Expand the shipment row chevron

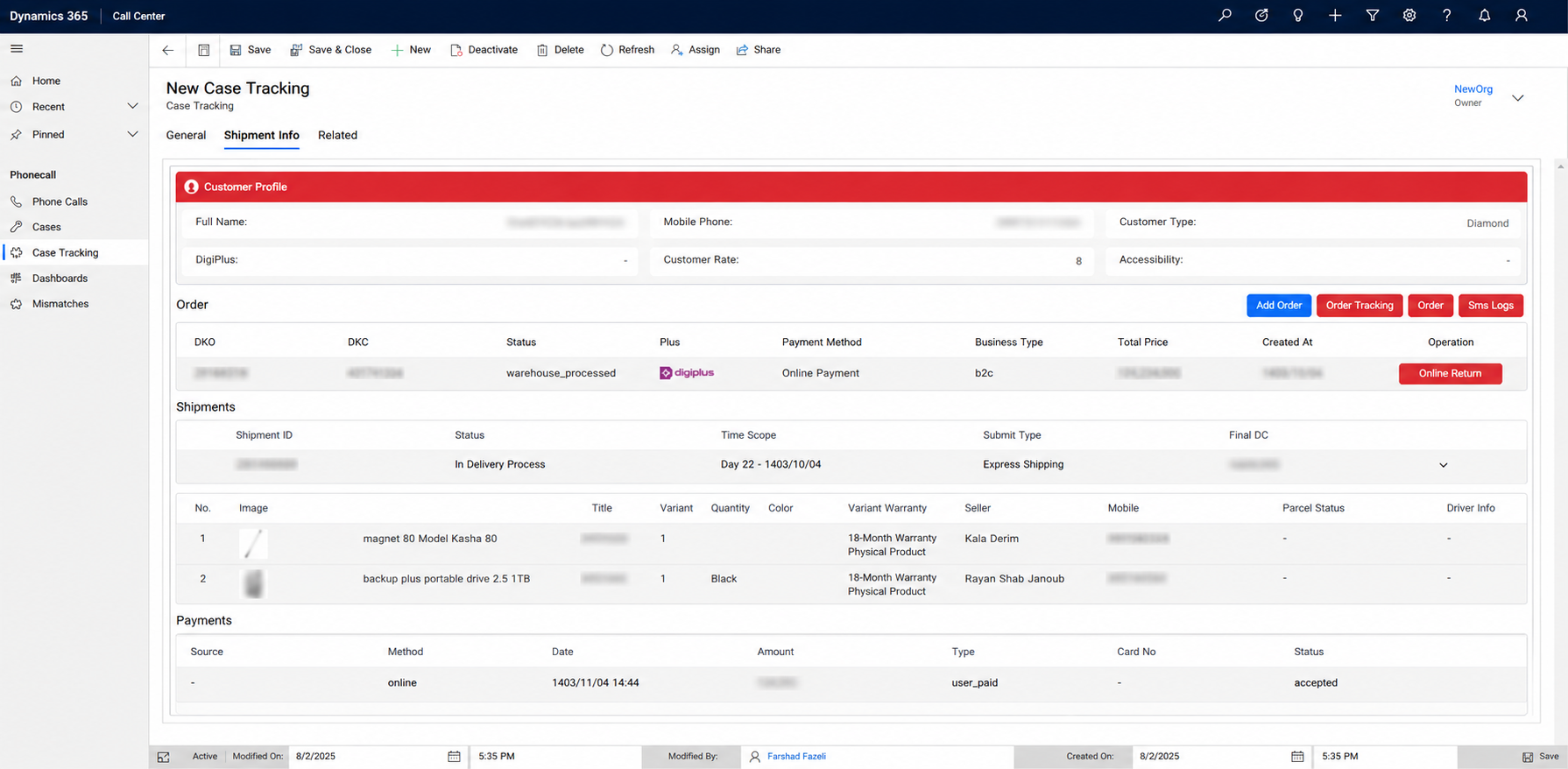tap(1444, 465)
